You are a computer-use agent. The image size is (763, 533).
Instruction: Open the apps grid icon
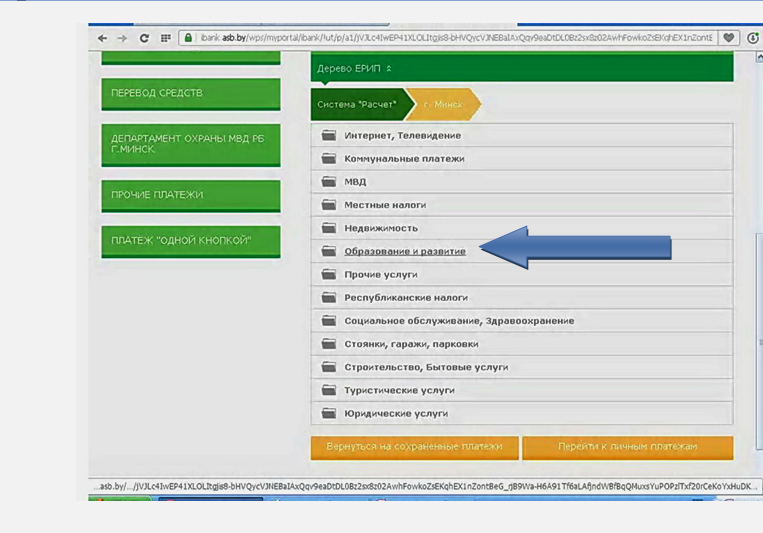point(165,38)
